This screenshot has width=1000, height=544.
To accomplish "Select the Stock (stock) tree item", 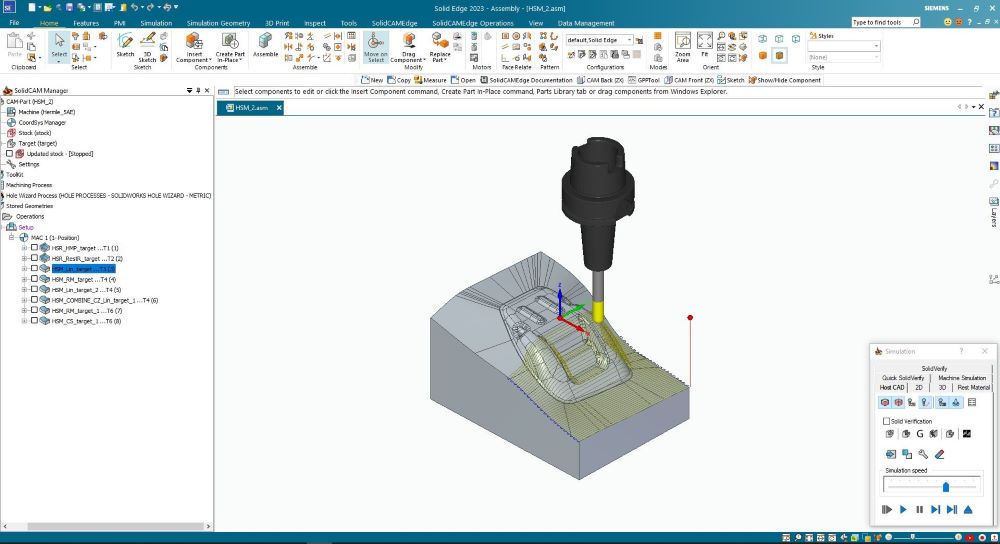I will point(34,133).
